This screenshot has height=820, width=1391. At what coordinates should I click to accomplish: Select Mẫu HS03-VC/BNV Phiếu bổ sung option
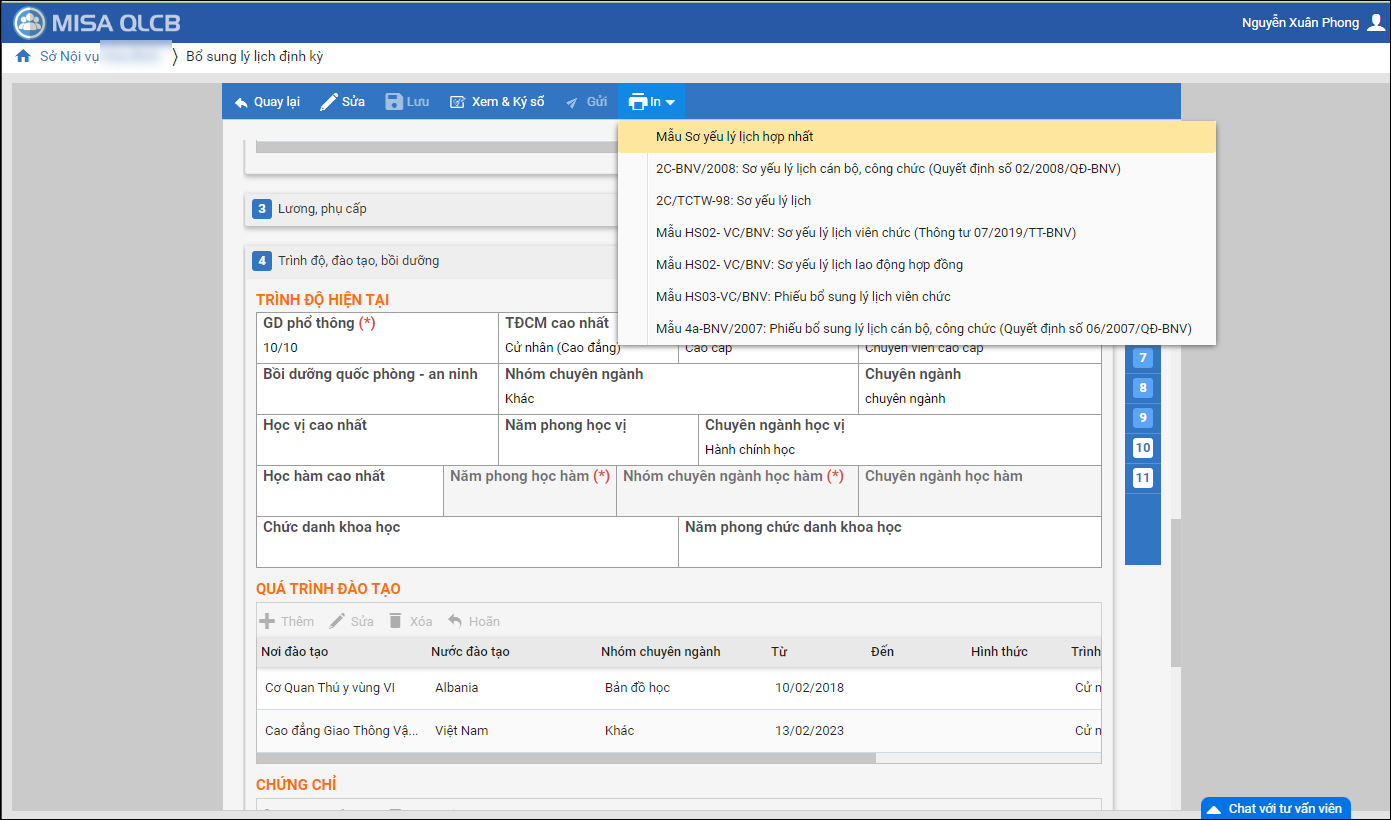pyautogui.click(x=802, y=297)
